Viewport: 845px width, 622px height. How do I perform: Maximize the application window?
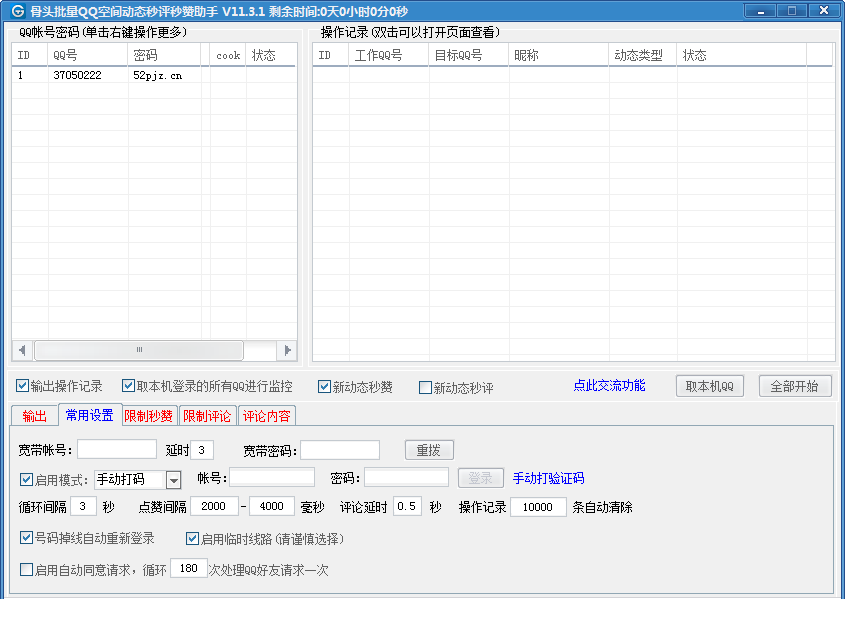(x=792, y=11)
